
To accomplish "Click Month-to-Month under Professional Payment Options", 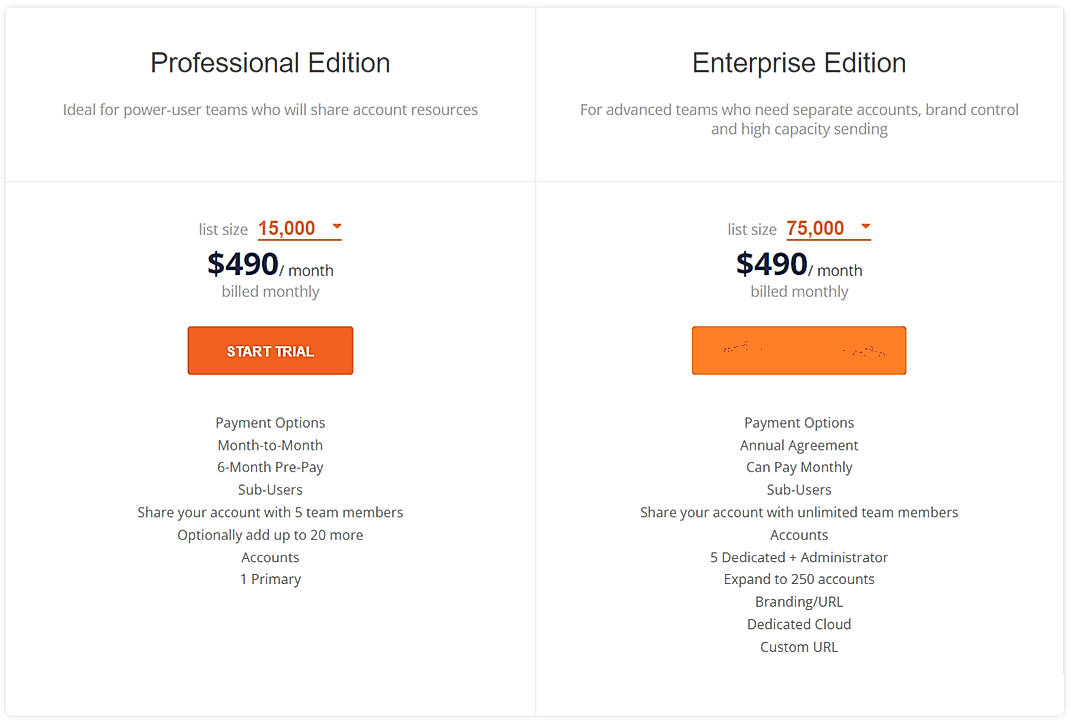I will tap(270, 444).
